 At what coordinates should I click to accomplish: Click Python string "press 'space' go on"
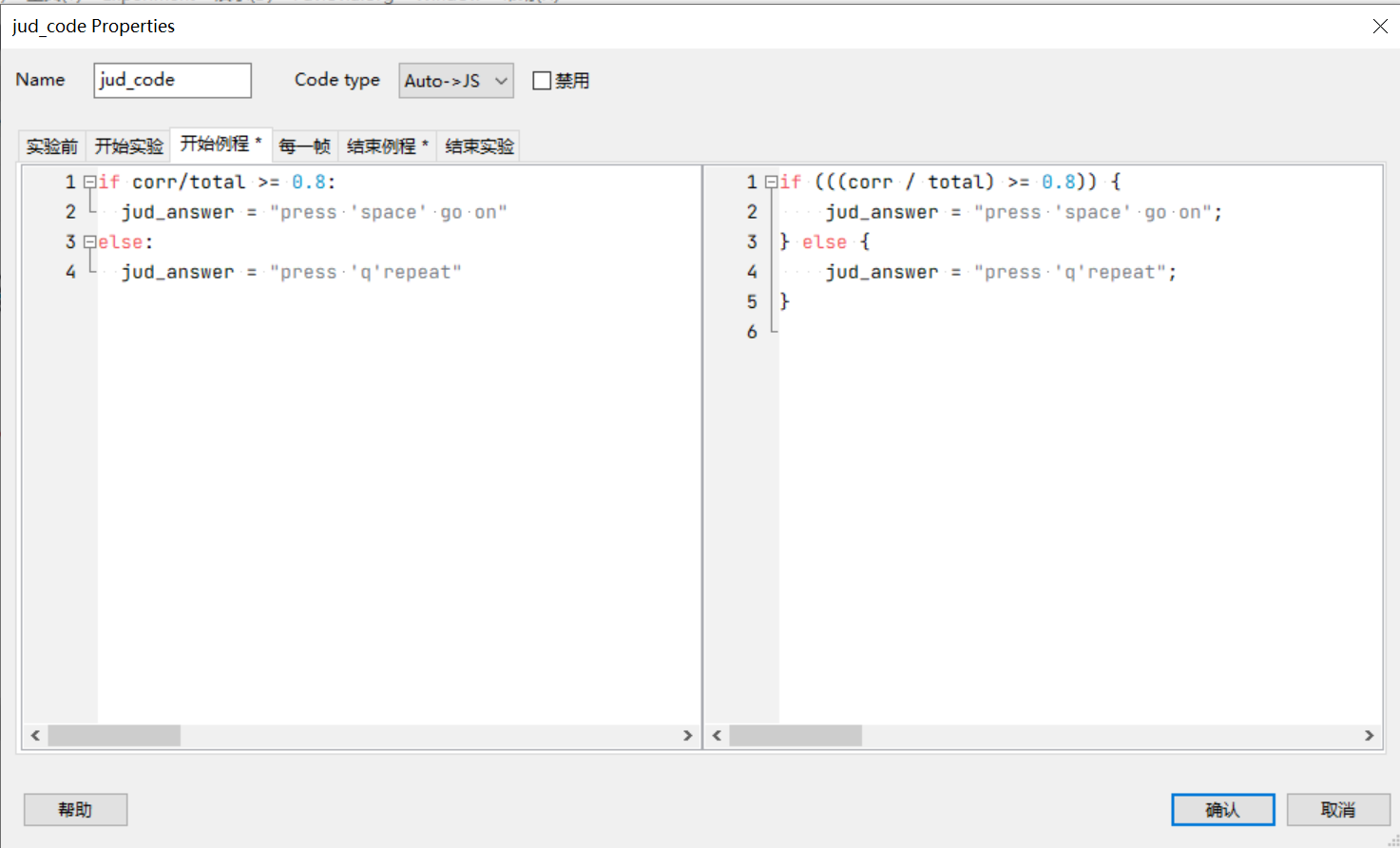[389, 212]
